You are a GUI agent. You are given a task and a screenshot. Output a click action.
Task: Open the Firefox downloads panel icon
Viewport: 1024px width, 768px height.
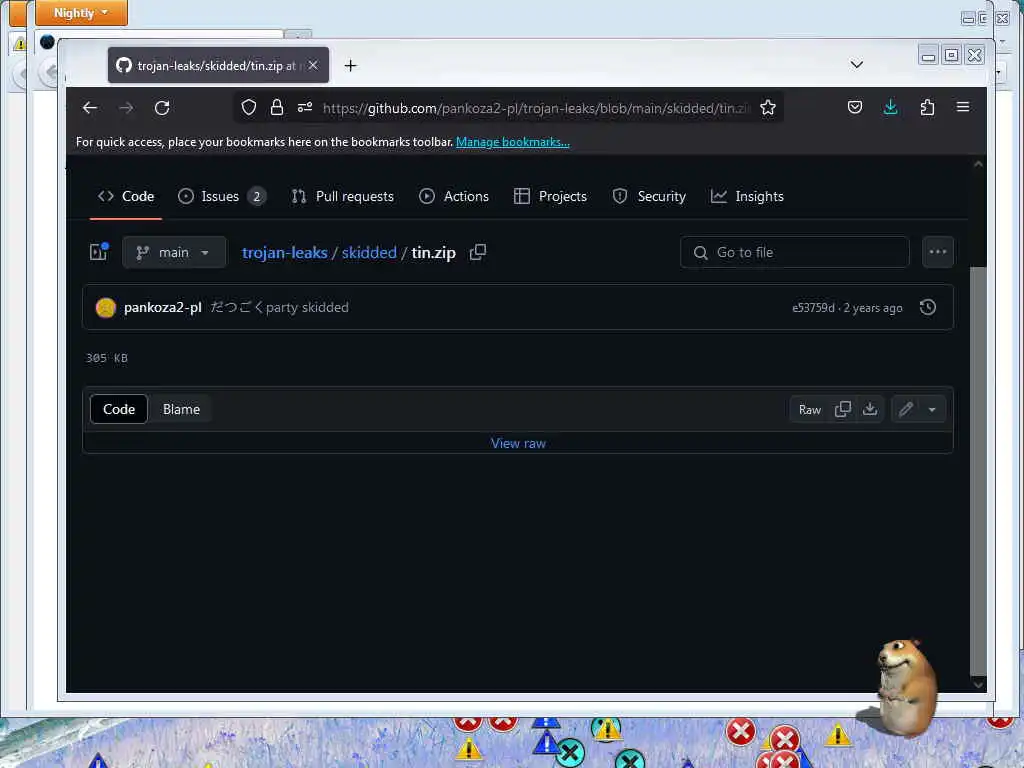coord(890,107)
